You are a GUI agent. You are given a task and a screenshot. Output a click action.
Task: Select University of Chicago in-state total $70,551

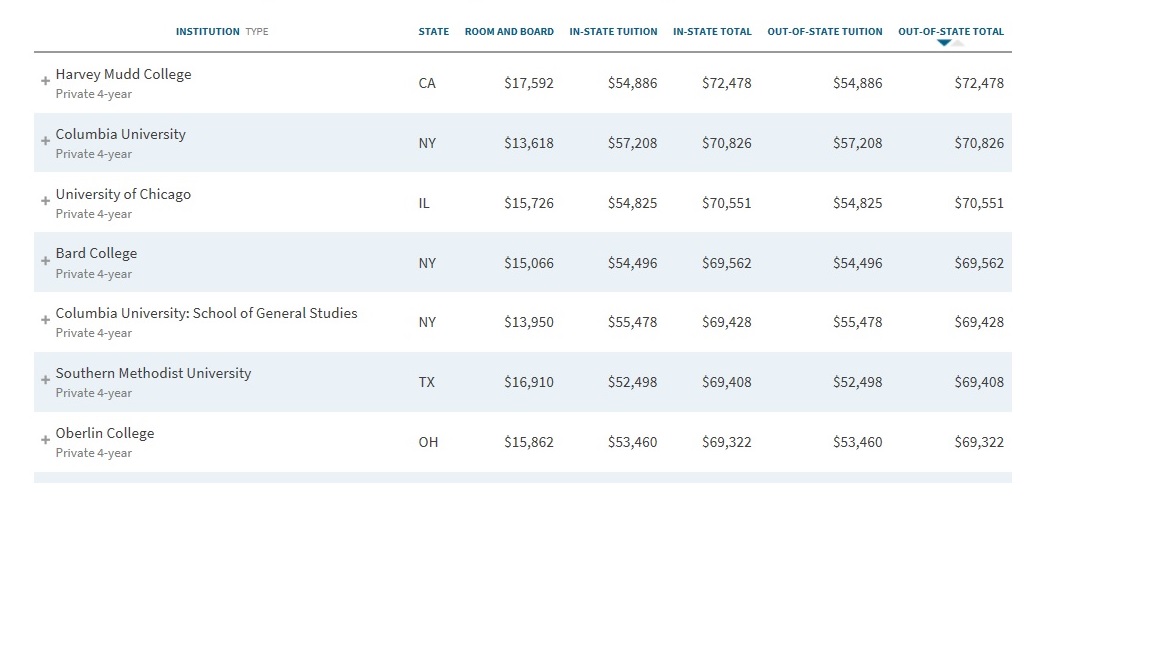(727, 203)
